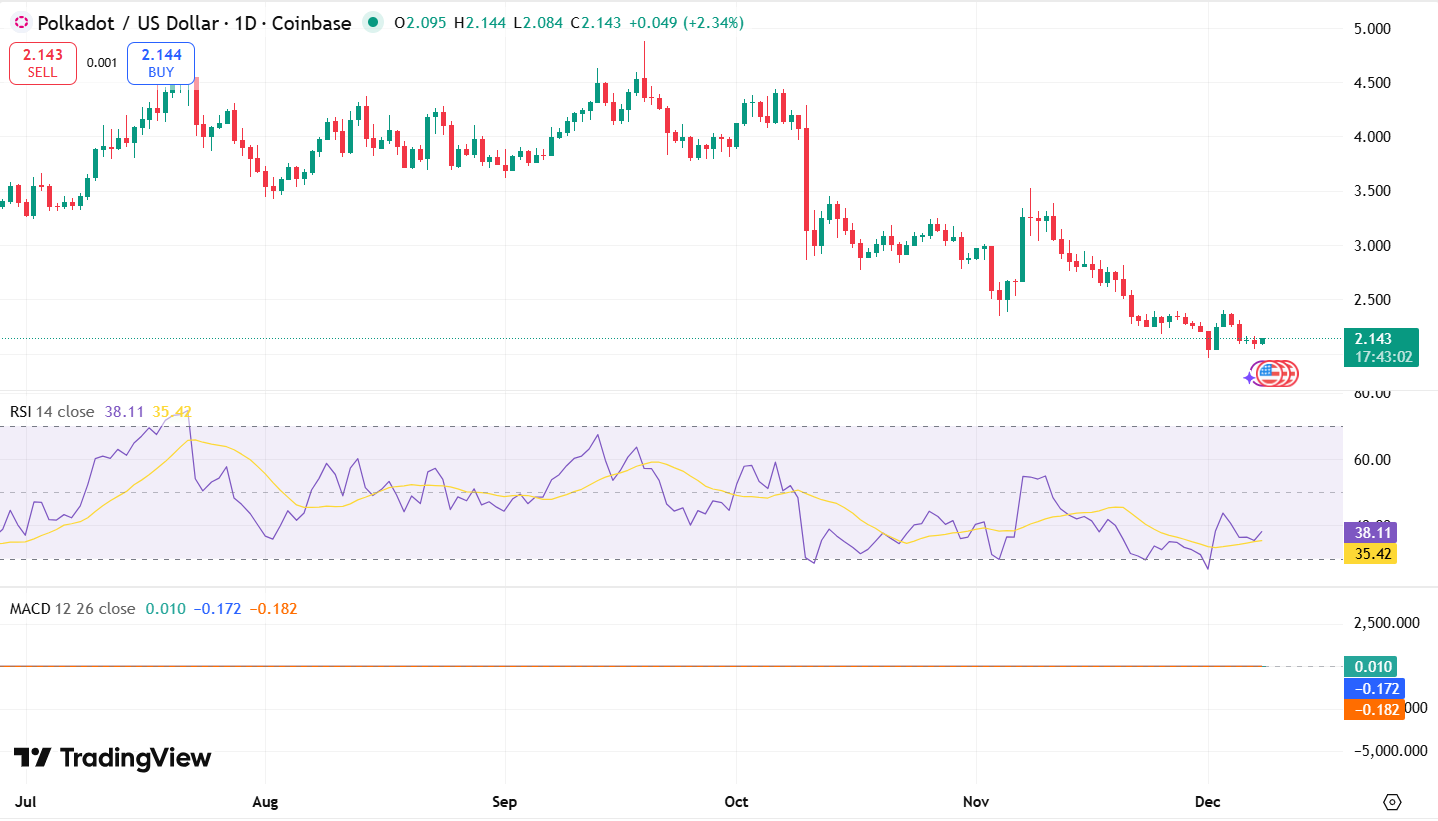Click the Sep time axis label
This screenshot has height=821, width=1438.
click(x=505, y=801)
